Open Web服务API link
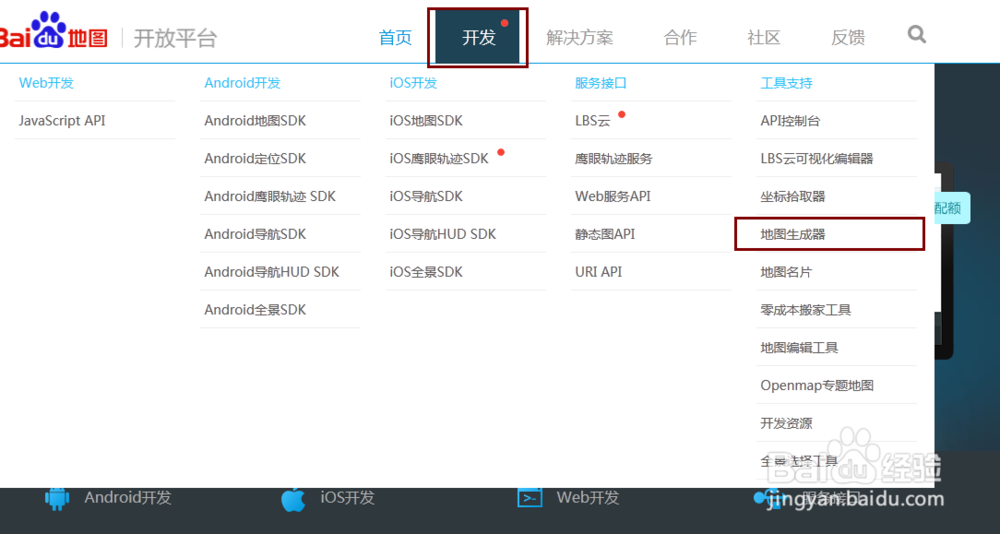 (613, 196)
